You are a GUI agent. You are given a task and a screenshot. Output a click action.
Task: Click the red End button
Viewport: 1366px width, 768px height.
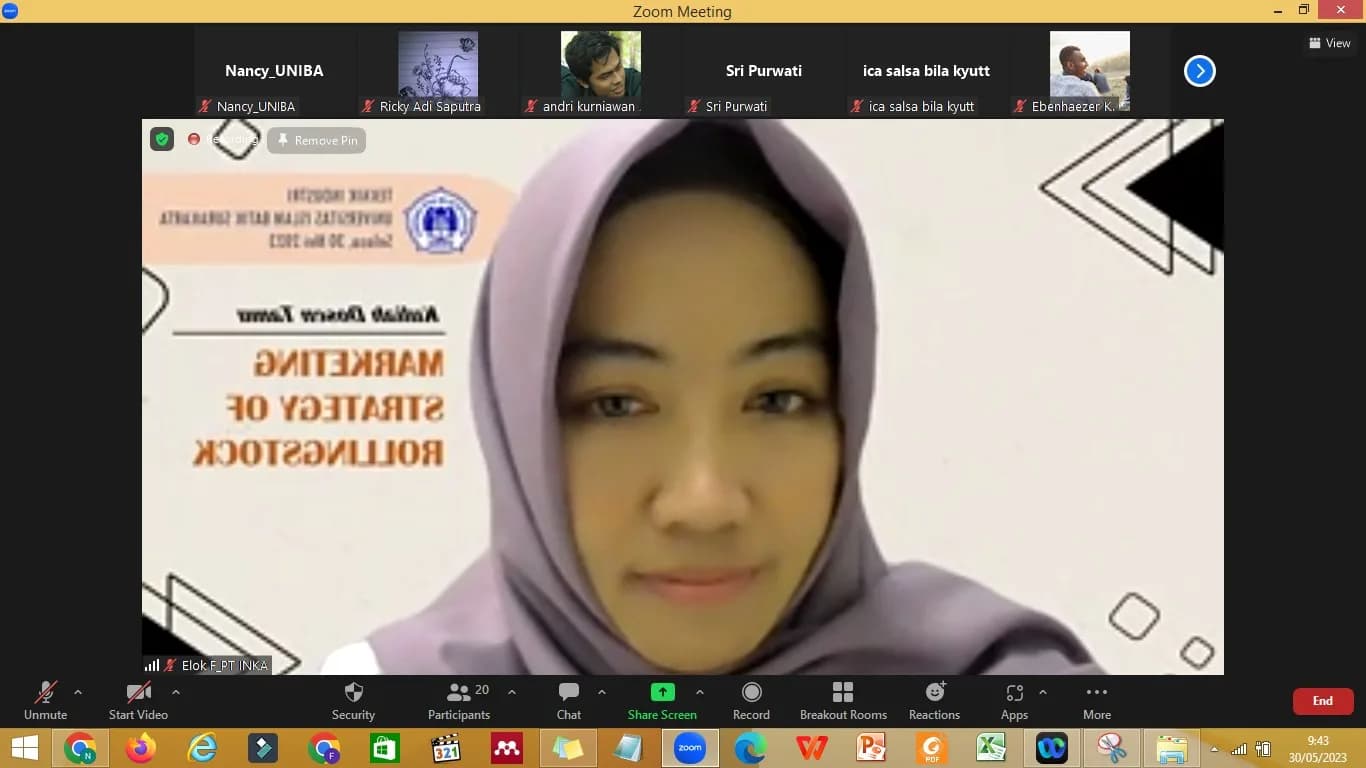click(1323, 701)
